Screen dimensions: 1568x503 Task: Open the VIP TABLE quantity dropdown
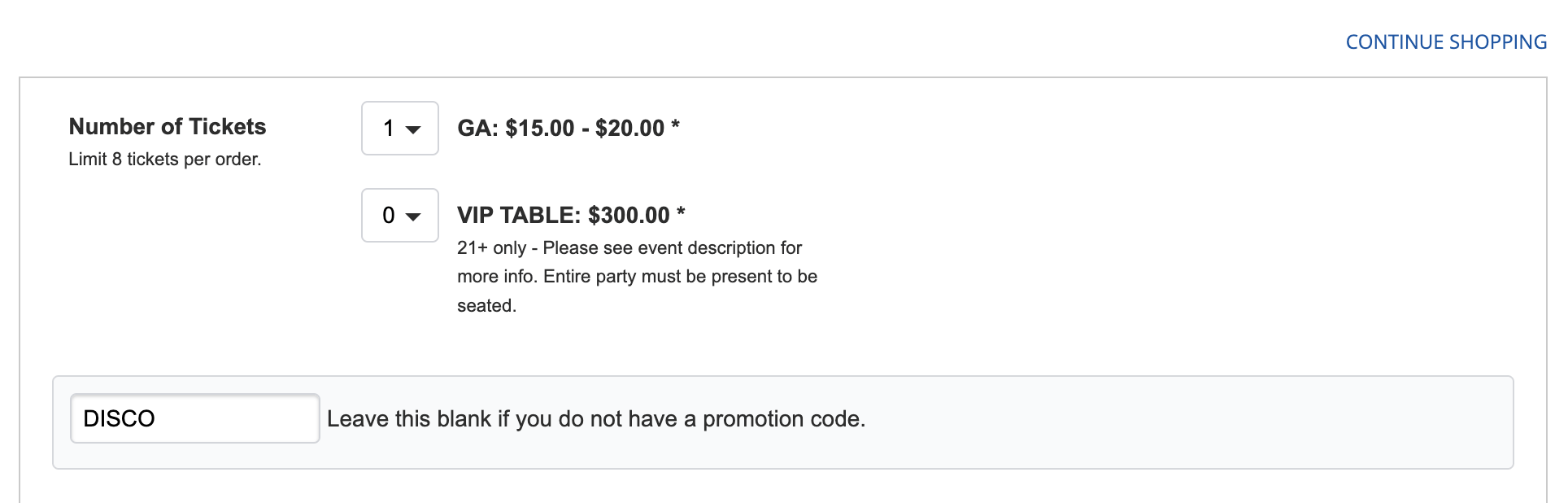(399, 216)
